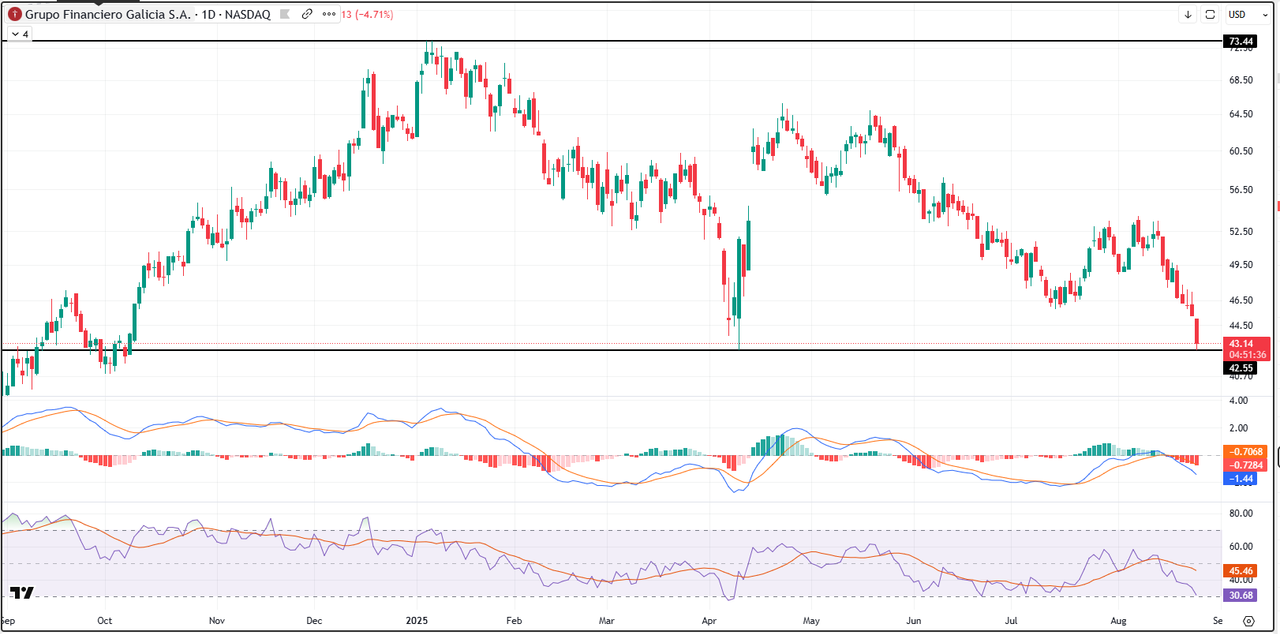This screenshot has width=1280, height=634.
Task: Click the chain link icon in legend
Action: pos(307,15)
